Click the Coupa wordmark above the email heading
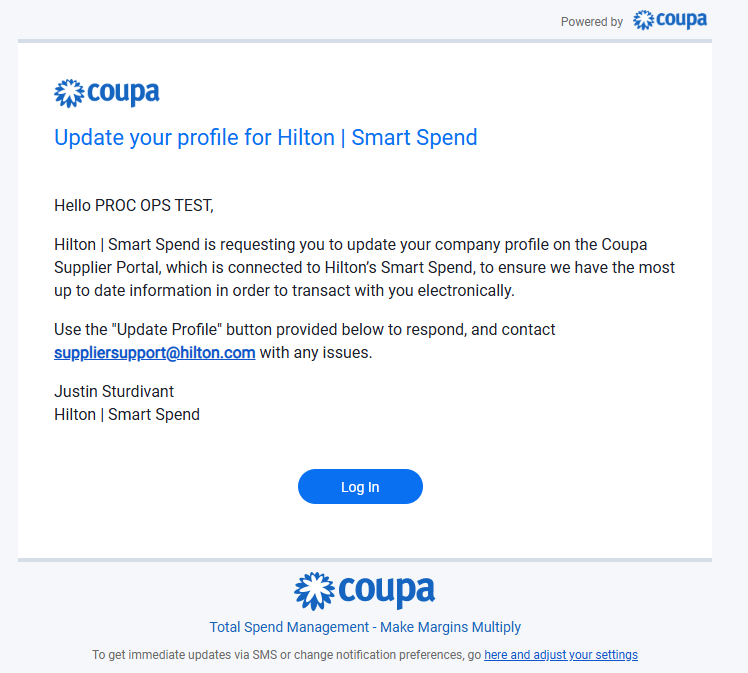Image resolution: width=748 pixels, height=673 pixels. coord(123,93)
